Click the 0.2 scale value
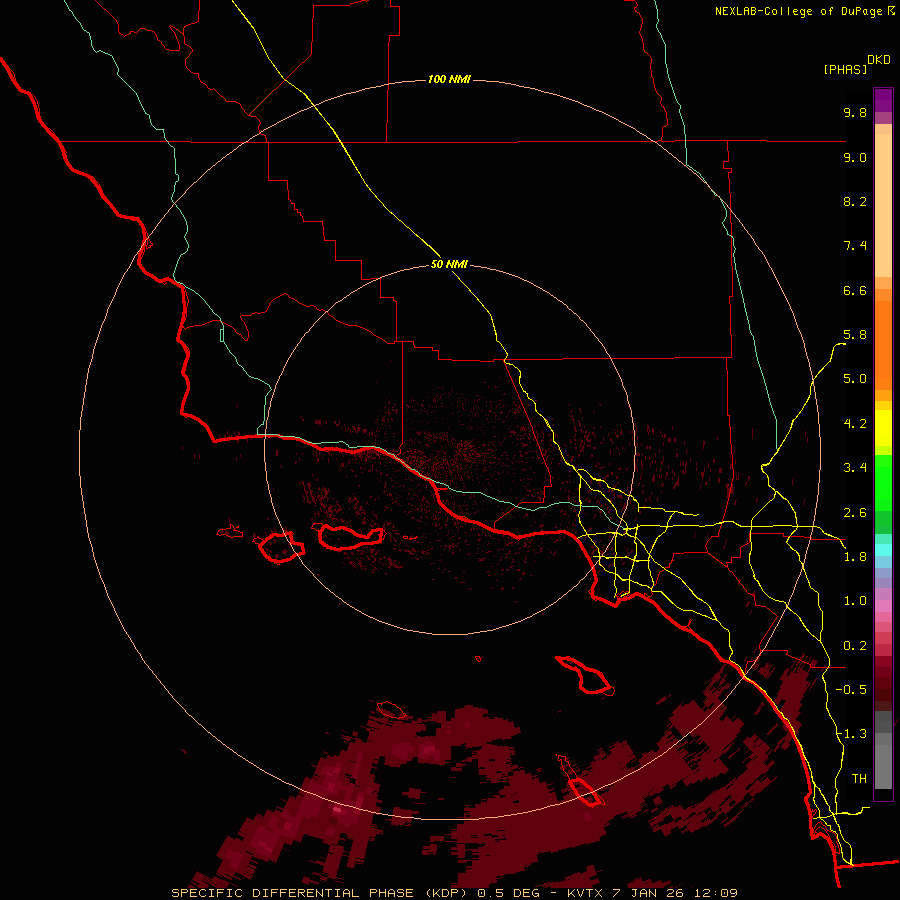This screenshot has height=900, width=900. pos(855,646)
